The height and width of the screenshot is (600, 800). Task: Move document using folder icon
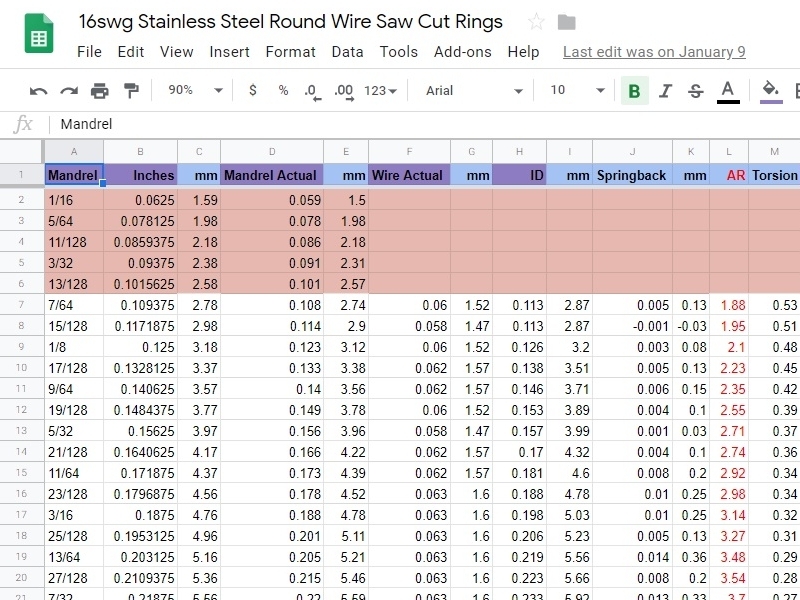point(566,22)
